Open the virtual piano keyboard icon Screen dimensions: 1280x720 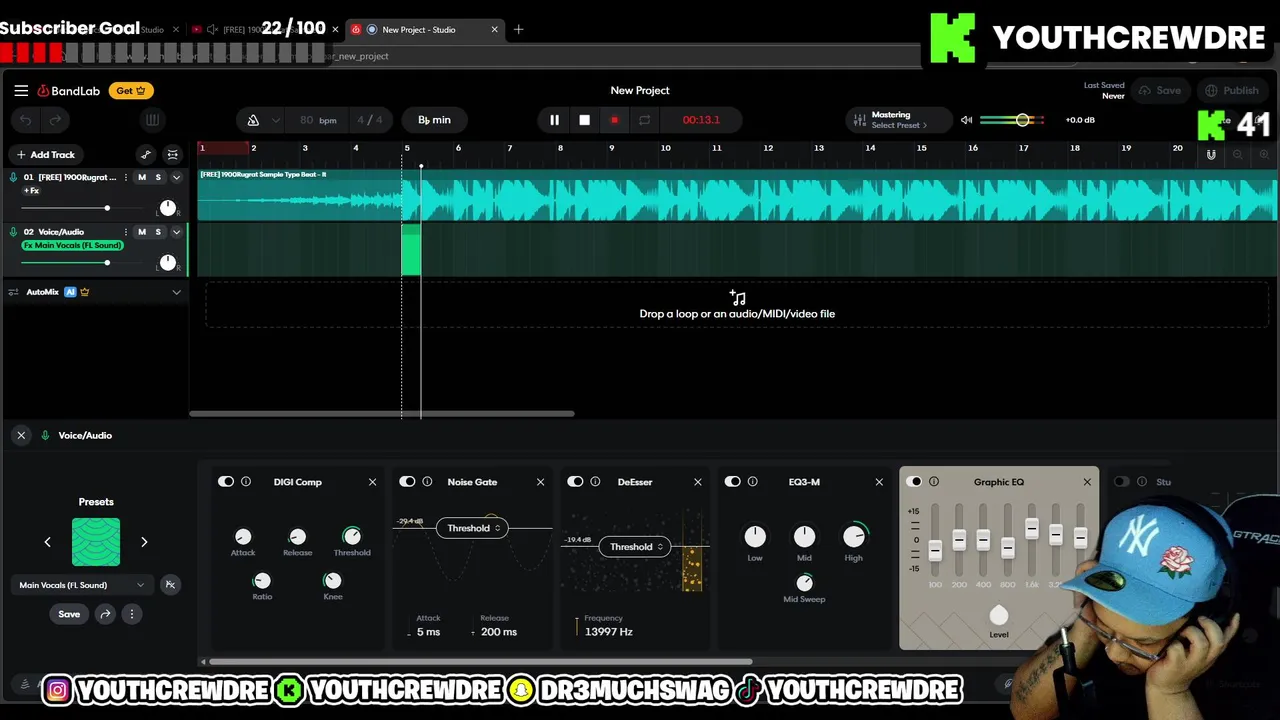(152, 120)
